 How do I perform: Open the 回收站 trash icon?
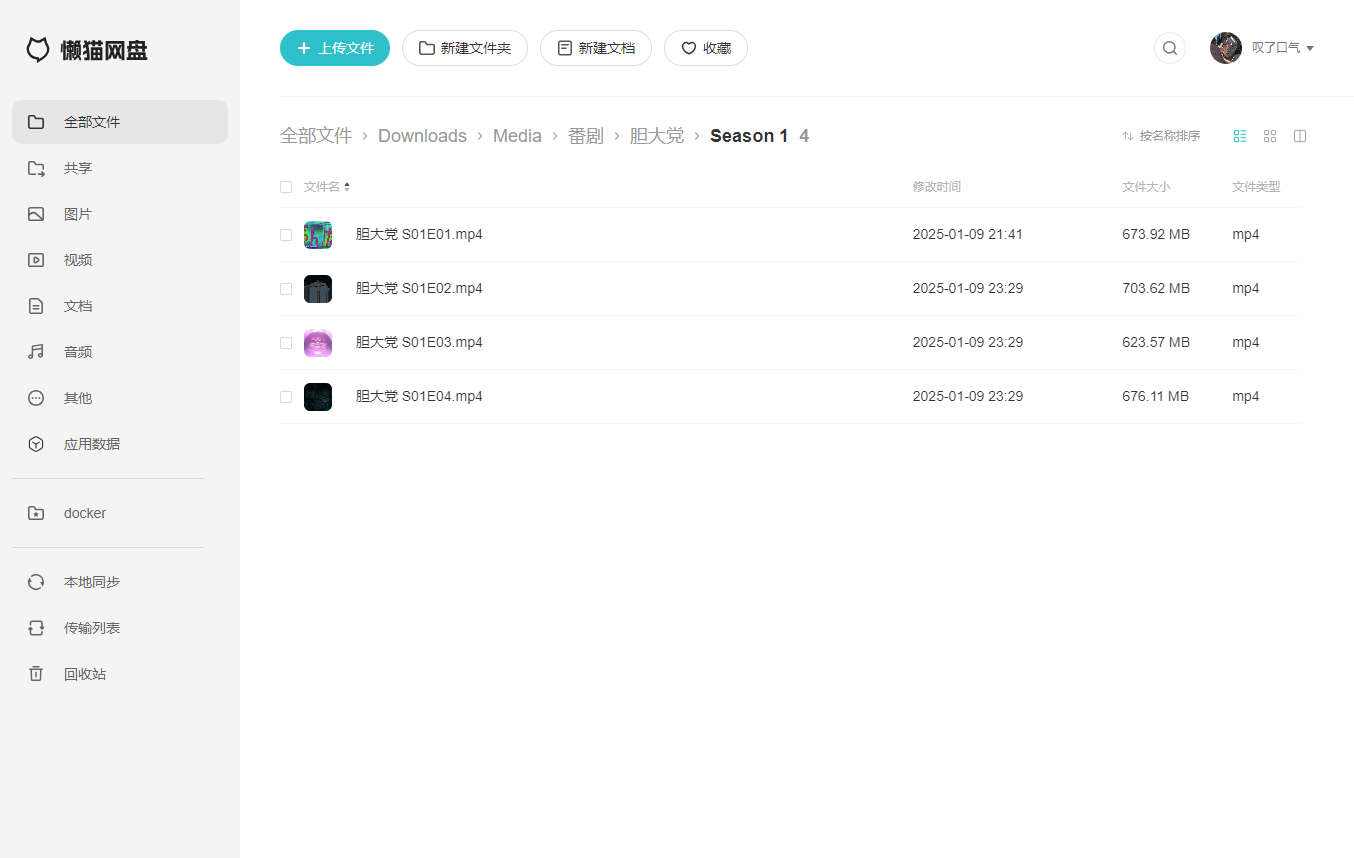[36, 674]
